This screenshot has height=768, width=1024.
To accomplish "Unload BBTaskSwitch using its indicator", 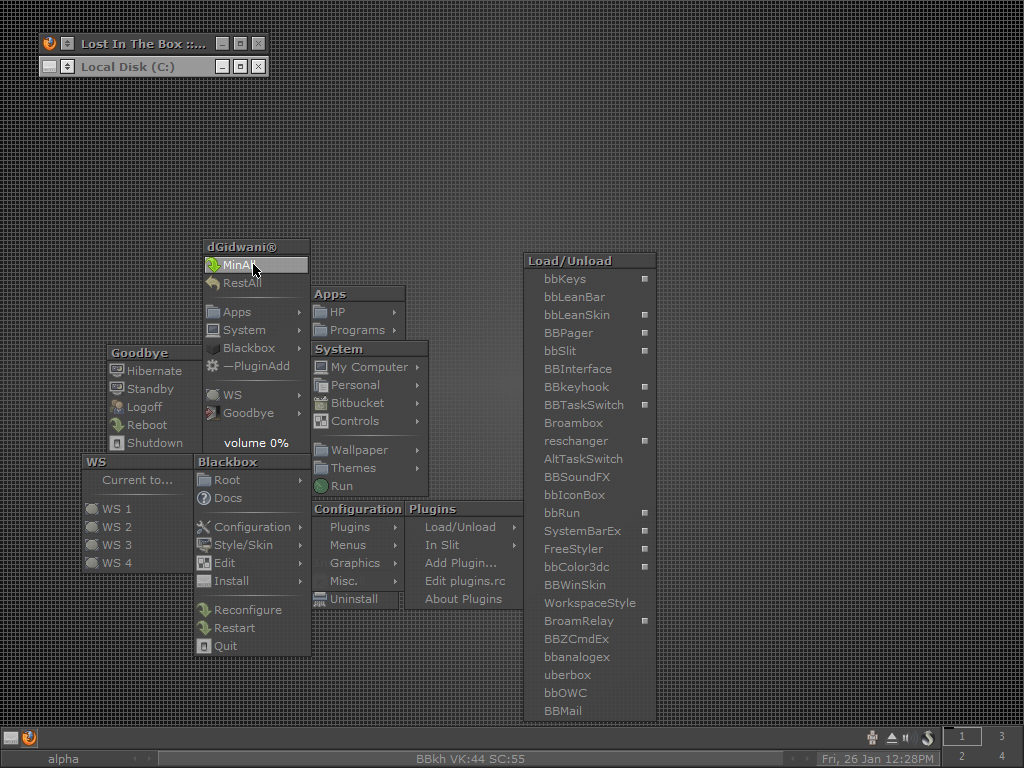I will pyautogui.click(x=645, y=405).
